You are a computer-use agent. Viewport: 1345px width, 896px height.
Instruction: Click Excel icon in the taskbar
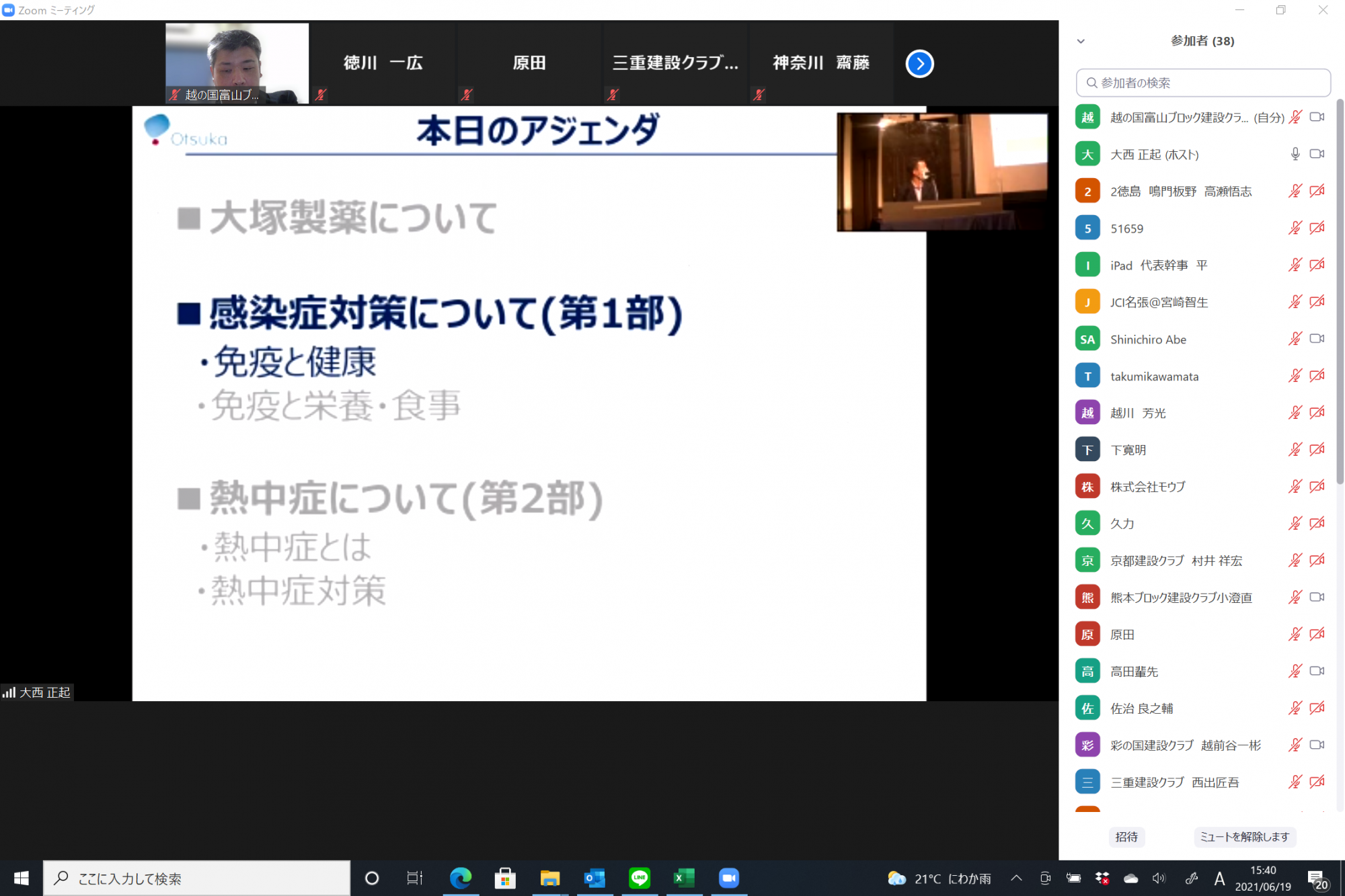(x=684, y=878)
